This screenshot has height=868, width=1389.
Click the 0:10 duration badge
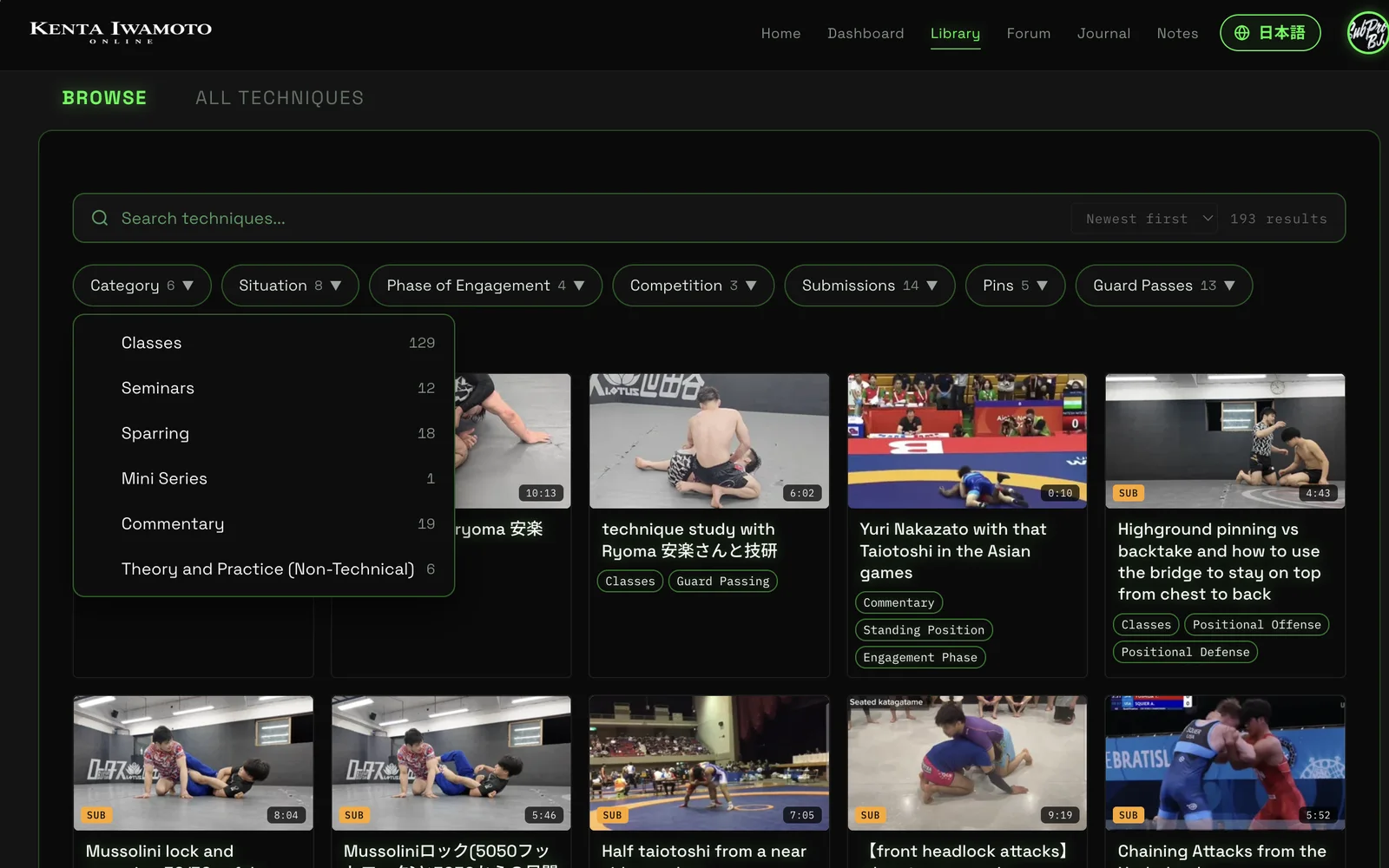[1060, 493]
